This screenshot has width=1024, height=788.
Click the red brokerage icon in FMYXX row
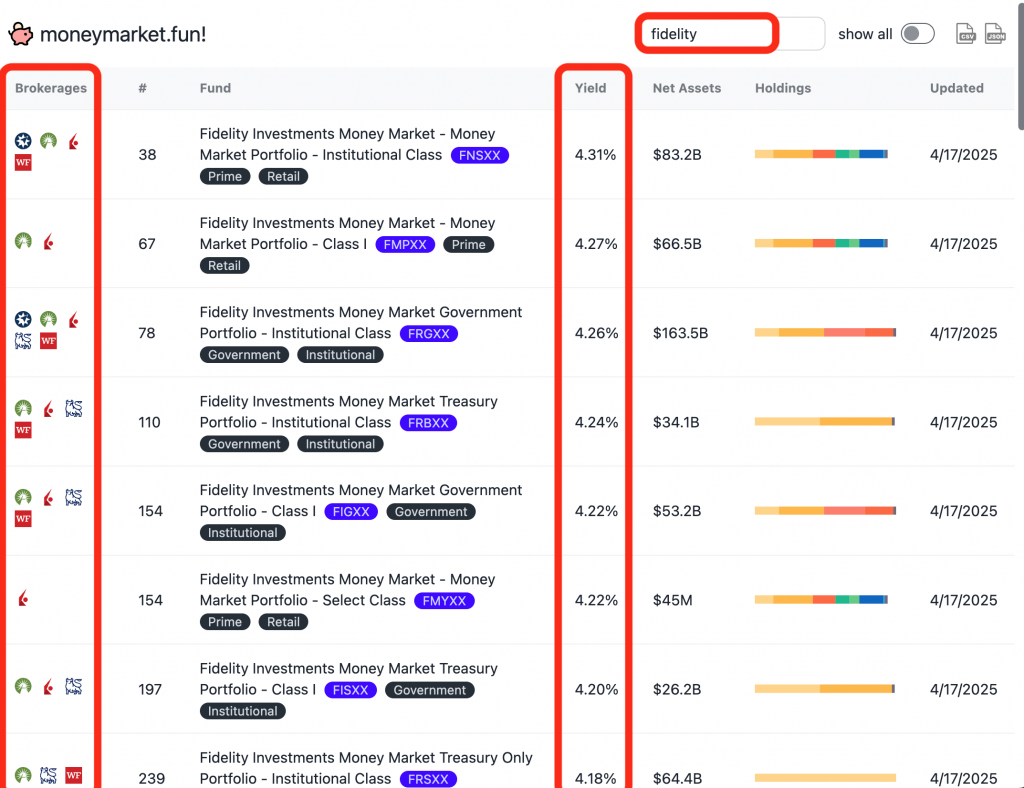[23, 599]
